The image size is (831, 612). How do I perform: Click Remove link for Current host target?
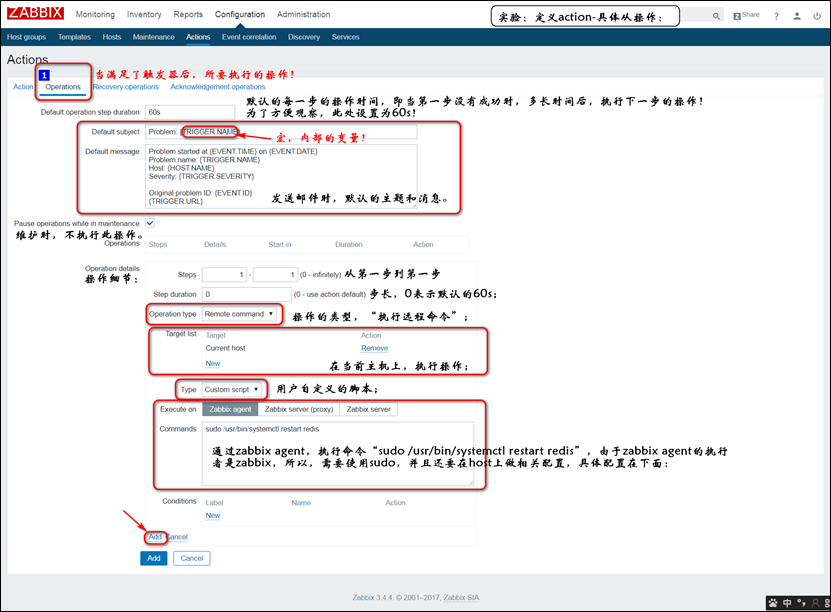(374, 348)
